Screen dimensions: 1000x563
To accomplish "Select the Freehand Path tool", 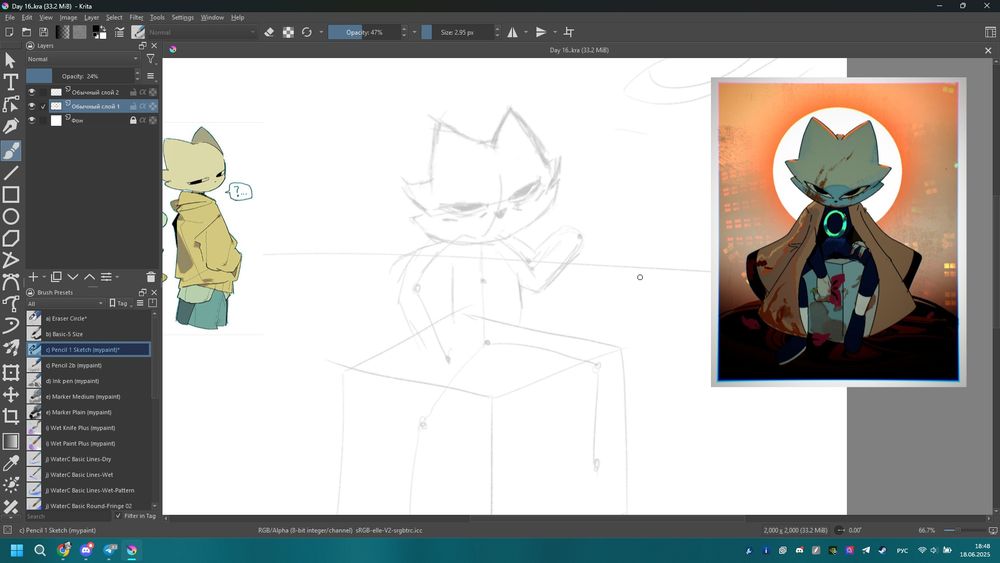I will pyautogui.click(x=10, y=303).
